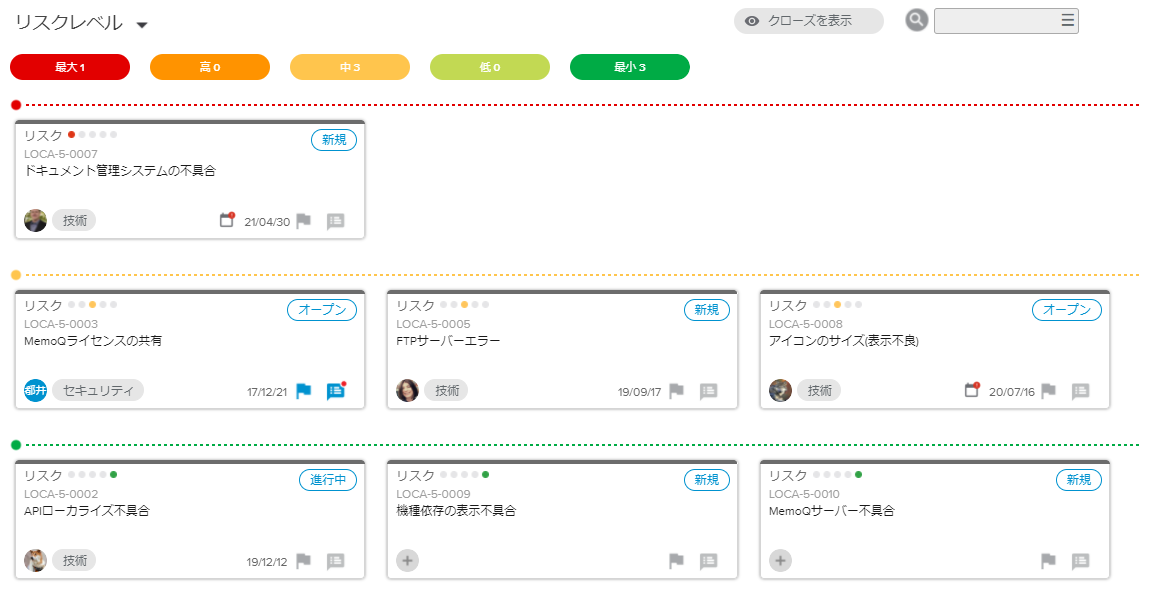Open the search options hamburger menu
The image size is (1150, 592).
[1067, 21]
